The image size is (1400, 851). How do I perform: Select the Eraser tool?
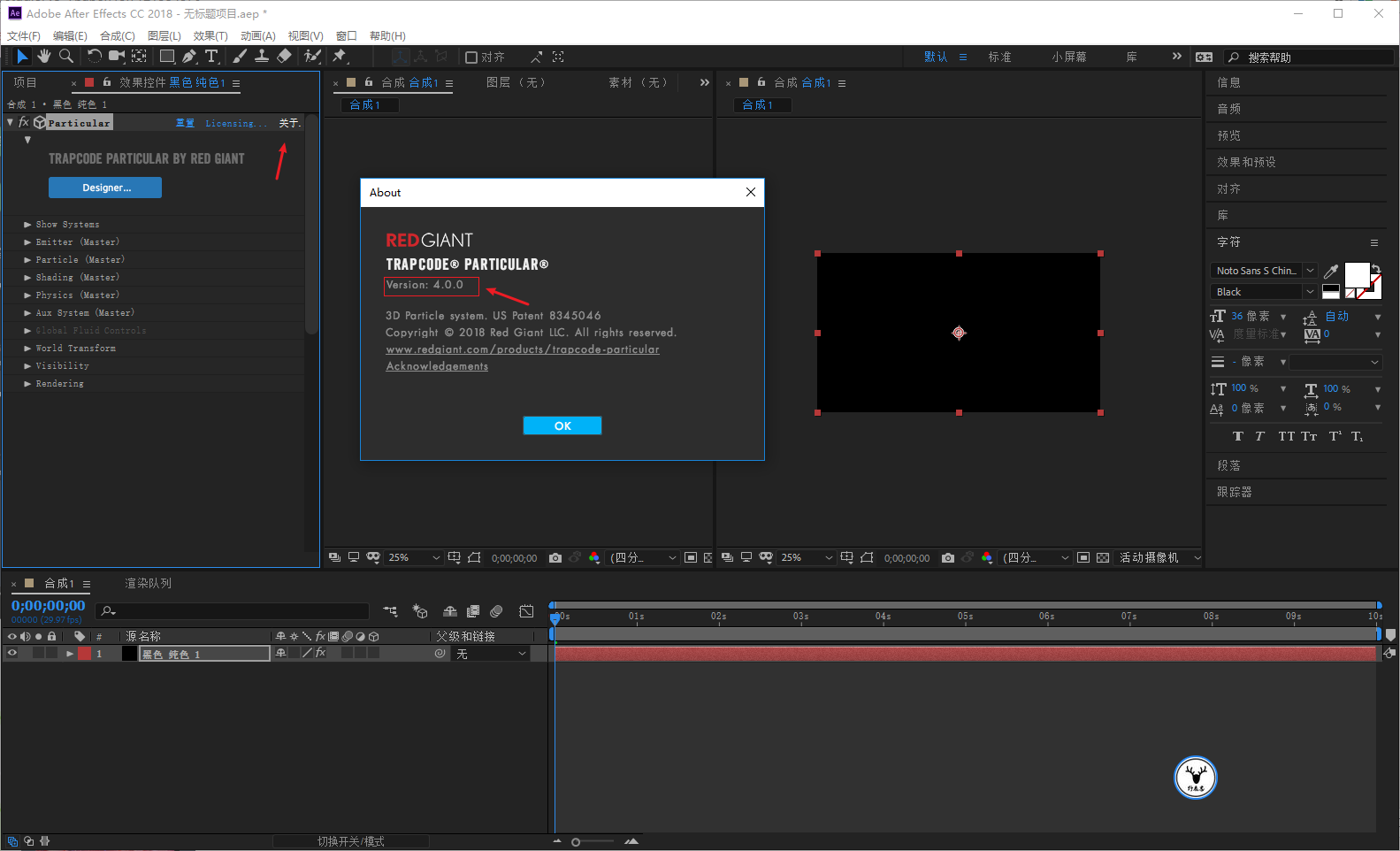284,57
